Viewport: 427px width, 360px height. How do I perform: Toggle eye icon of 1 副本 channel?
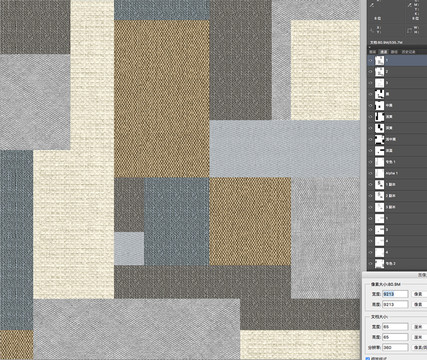click(371, 185)
